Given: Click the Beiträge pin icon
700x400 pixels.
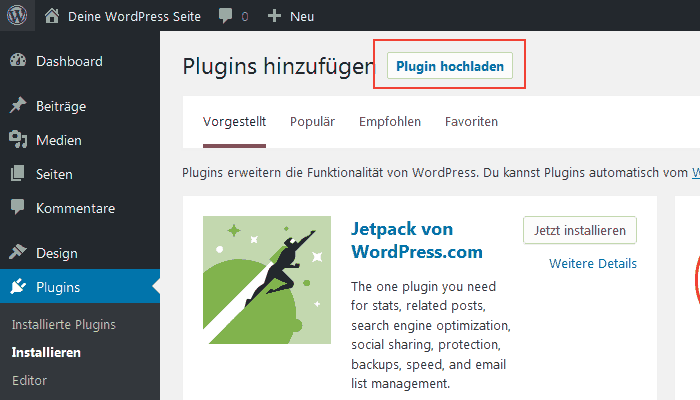Looking at the screenshot, I should pos(18,106).
